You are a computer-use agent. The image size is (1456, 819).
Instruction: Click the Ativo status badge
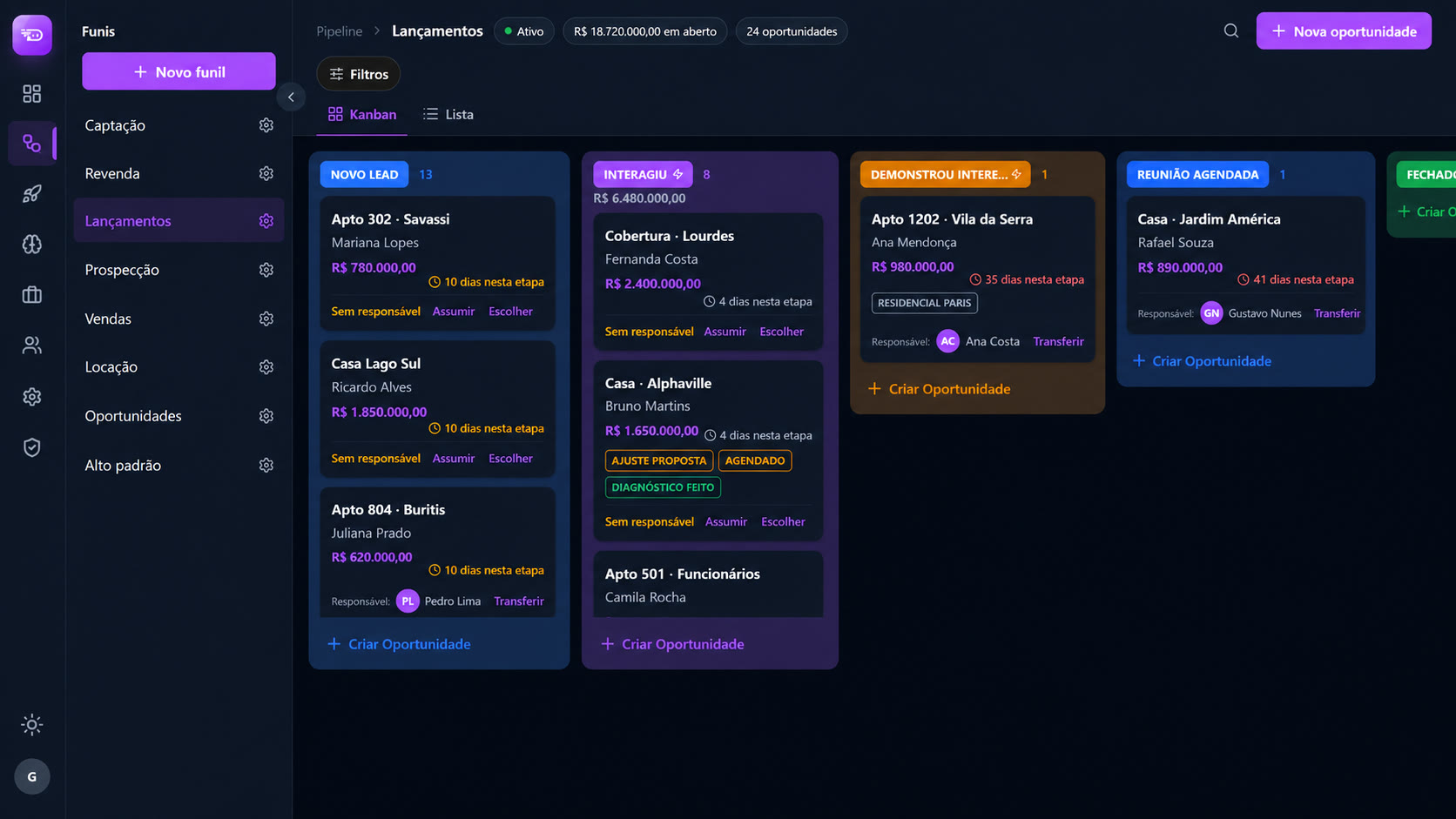524,31
